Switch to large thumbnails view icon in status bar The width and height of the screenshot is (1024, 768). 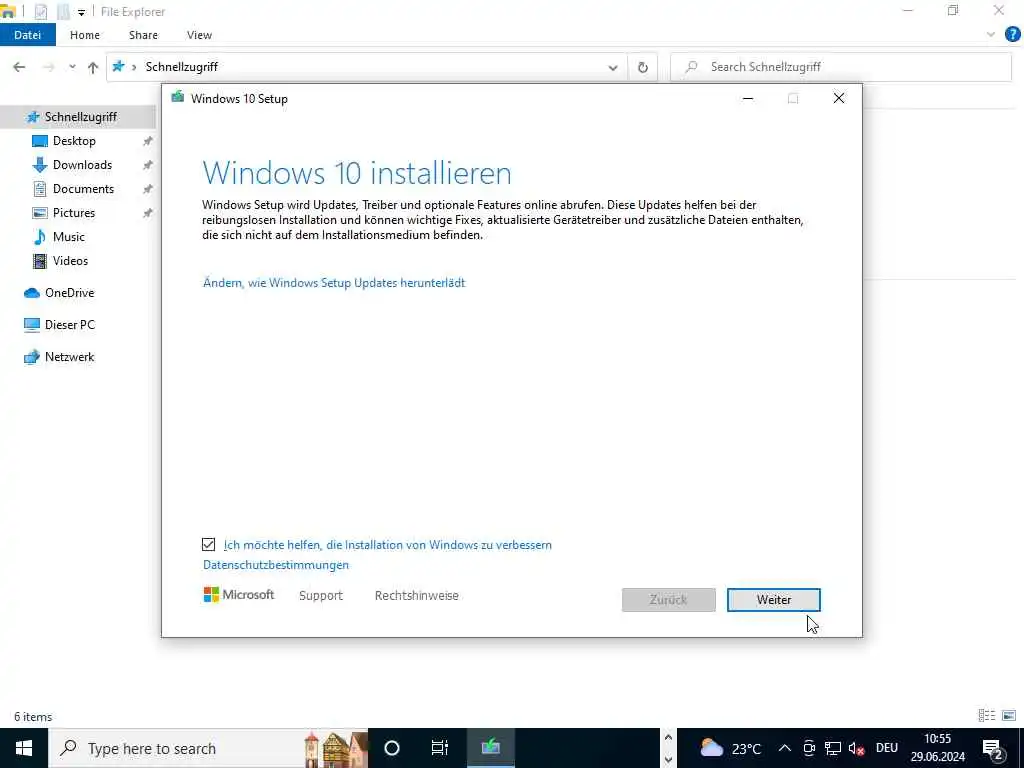point(1009,716)
